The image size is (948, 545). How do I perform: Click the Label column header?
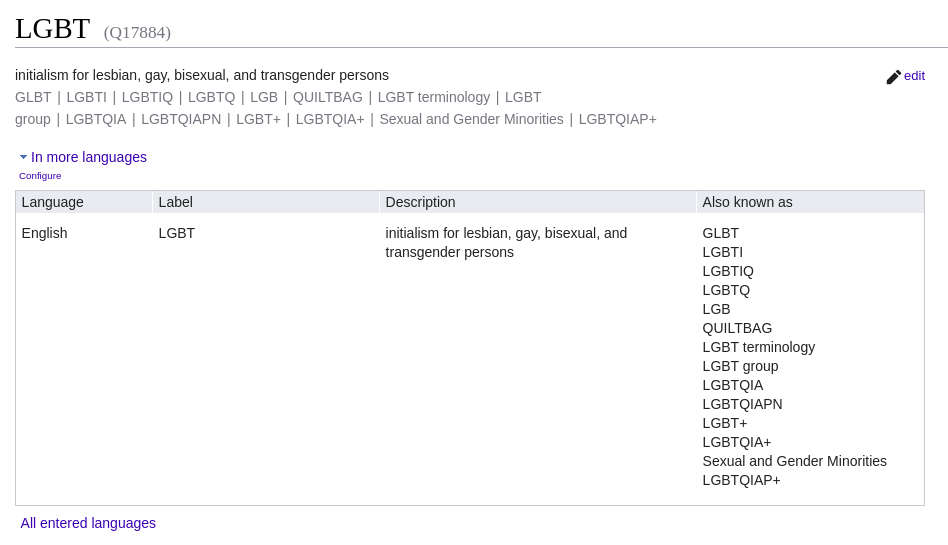click(176, 202)
